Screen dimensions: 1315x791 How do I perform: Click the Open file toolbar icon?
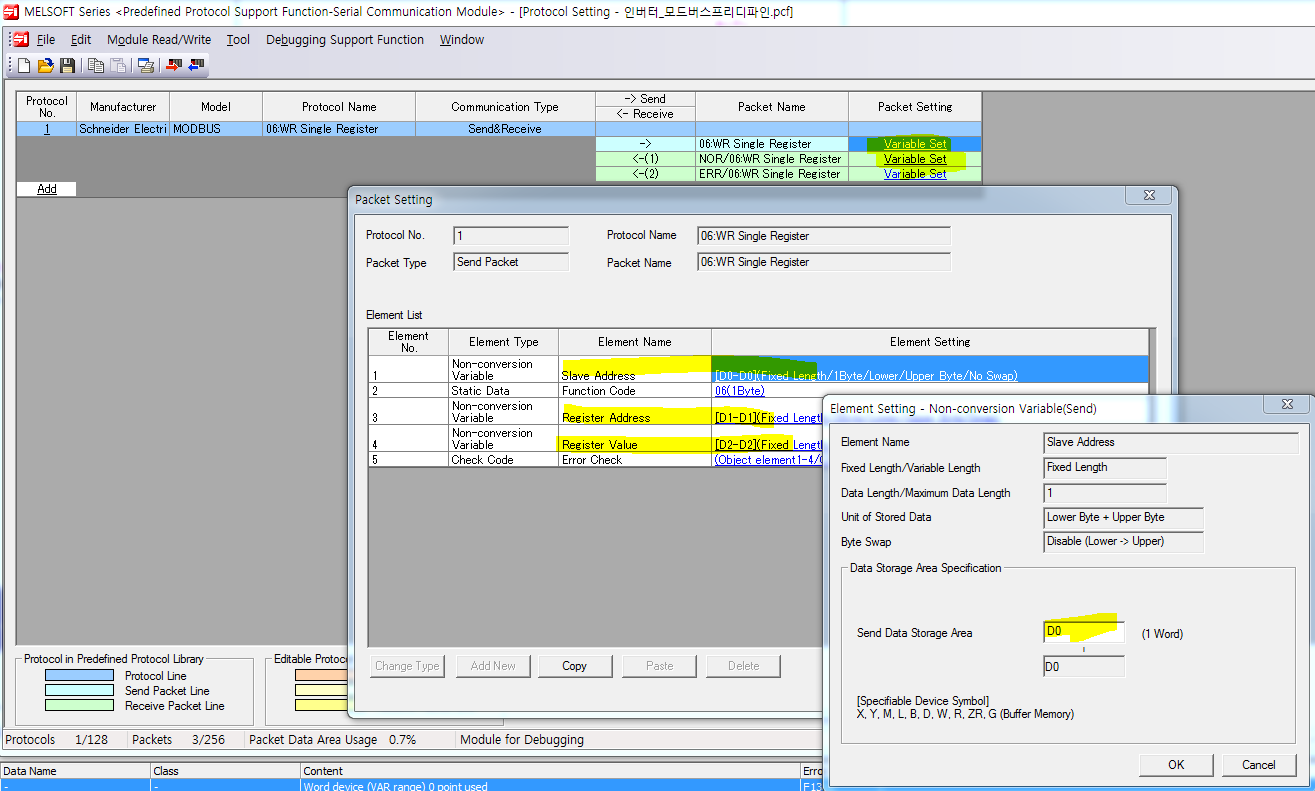click(x=46, y=66)
